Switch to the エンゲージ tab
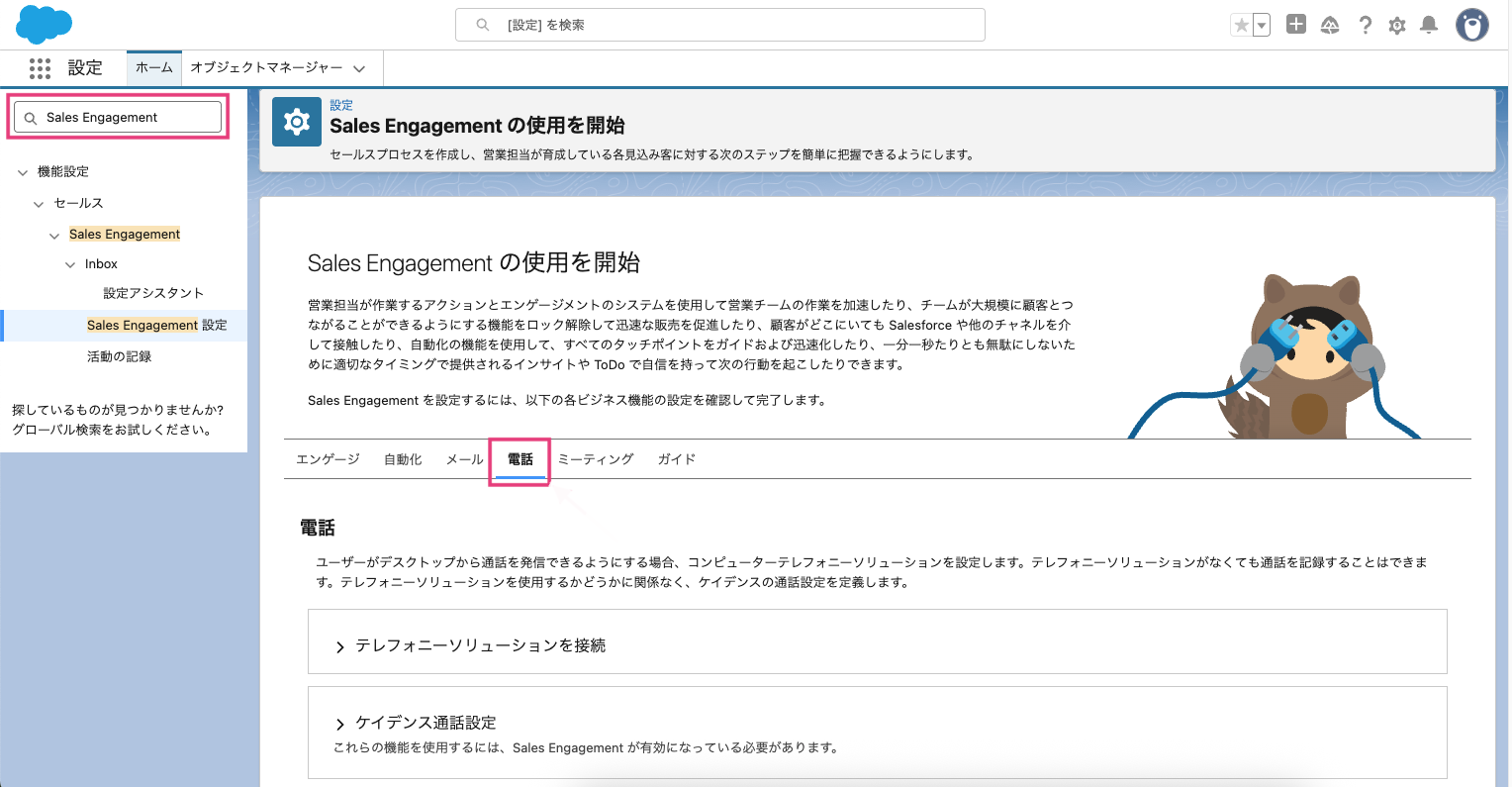1512x787 pixels. [328, 459]
